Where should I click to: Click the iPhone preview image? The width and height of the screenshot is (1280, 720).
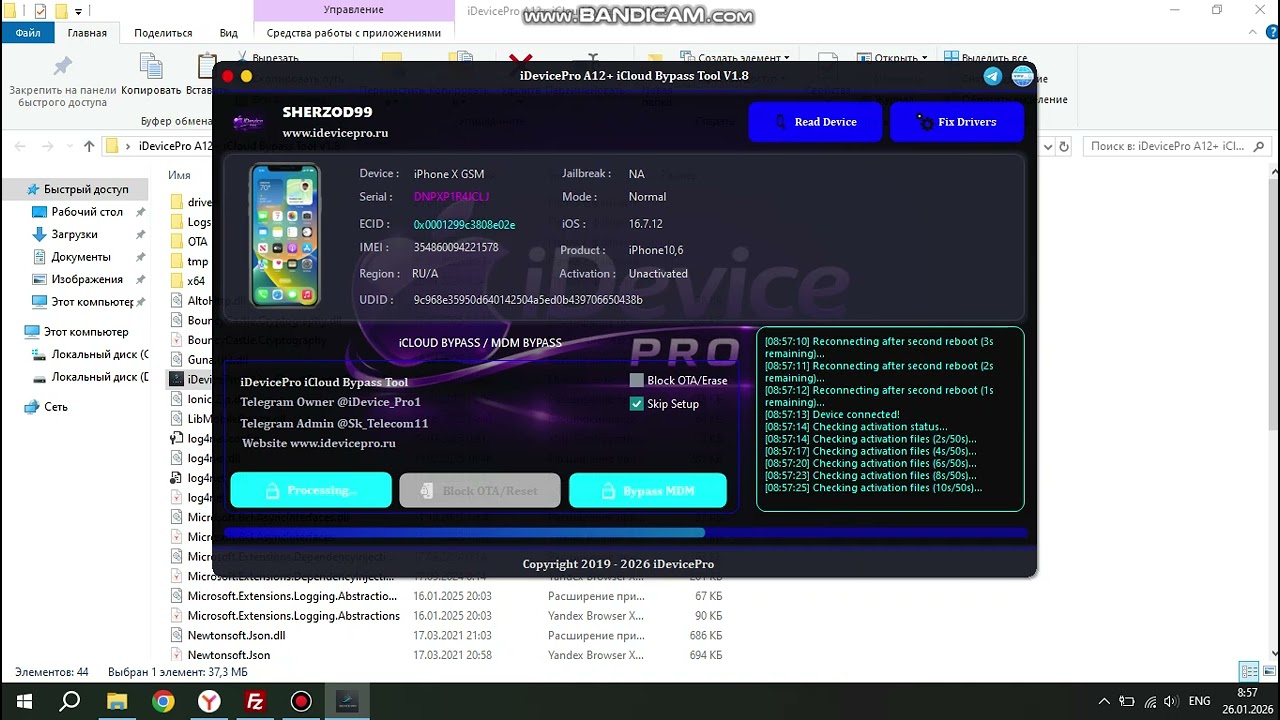(x=285, y=235)
